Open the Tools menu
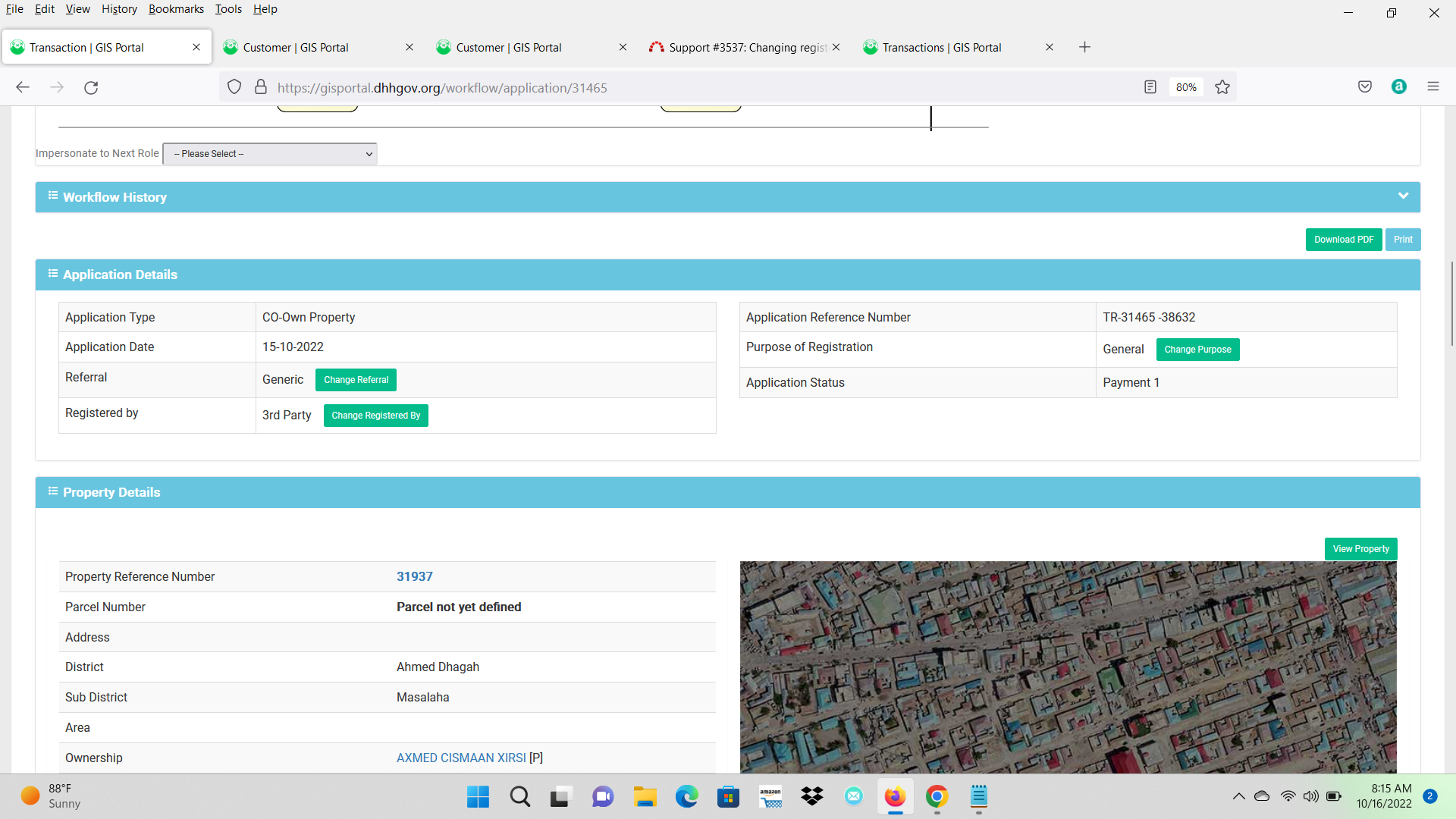Viewport: 1456px width, 819px height. 228,9
